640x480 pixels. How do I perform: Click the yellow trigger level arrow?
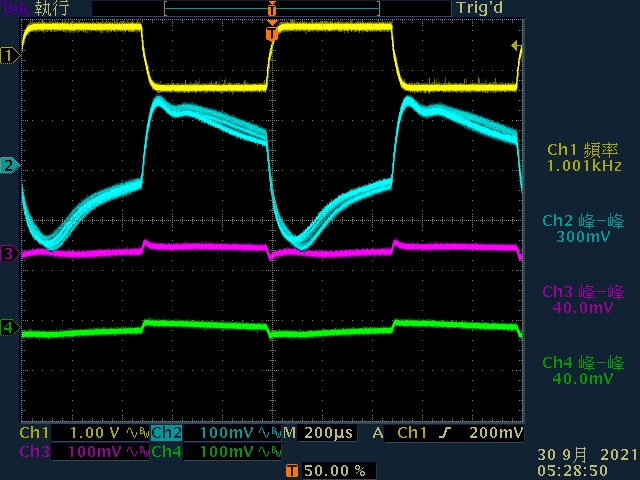[516, 46]
